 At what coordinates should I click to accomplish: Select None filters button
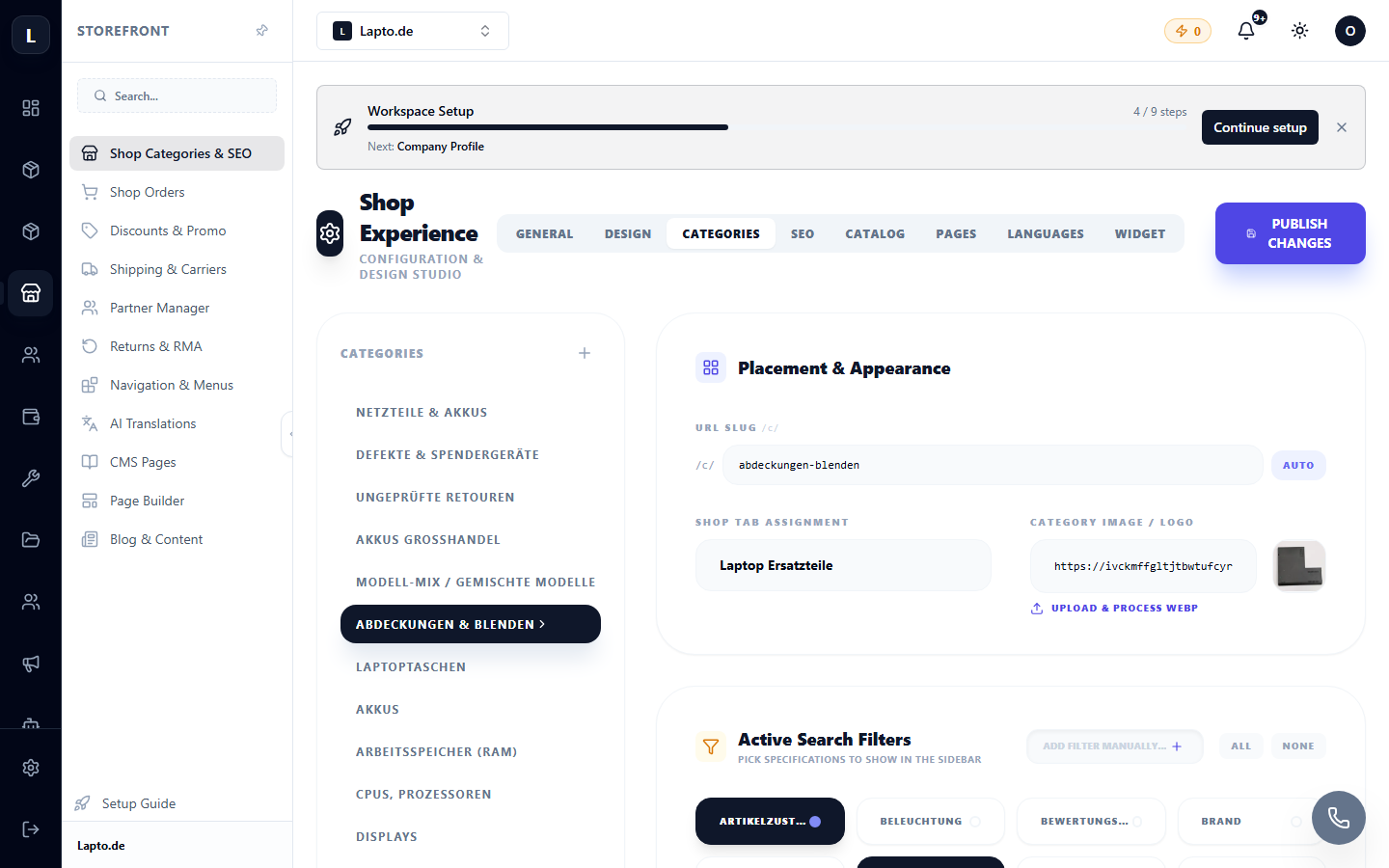point(1298,746)
